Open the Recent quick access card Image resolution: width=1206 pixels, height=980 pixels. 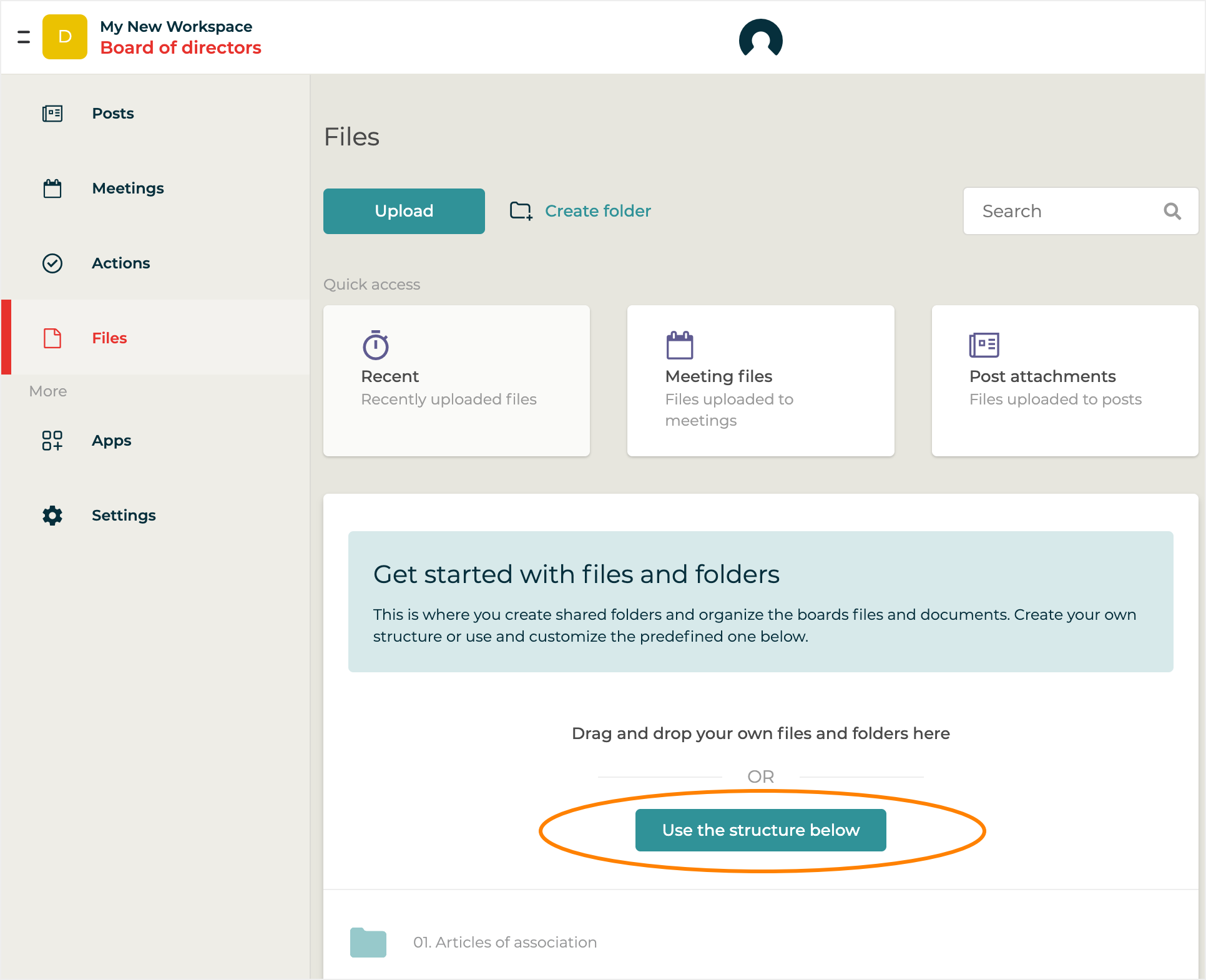[x=456, y=381]
